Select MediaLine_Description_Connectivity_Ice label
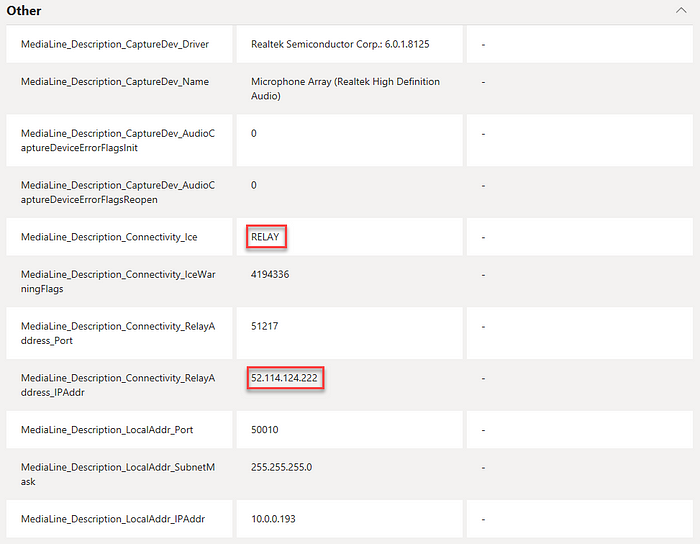This screenshot has height=544, width=700. click(109, 237)
